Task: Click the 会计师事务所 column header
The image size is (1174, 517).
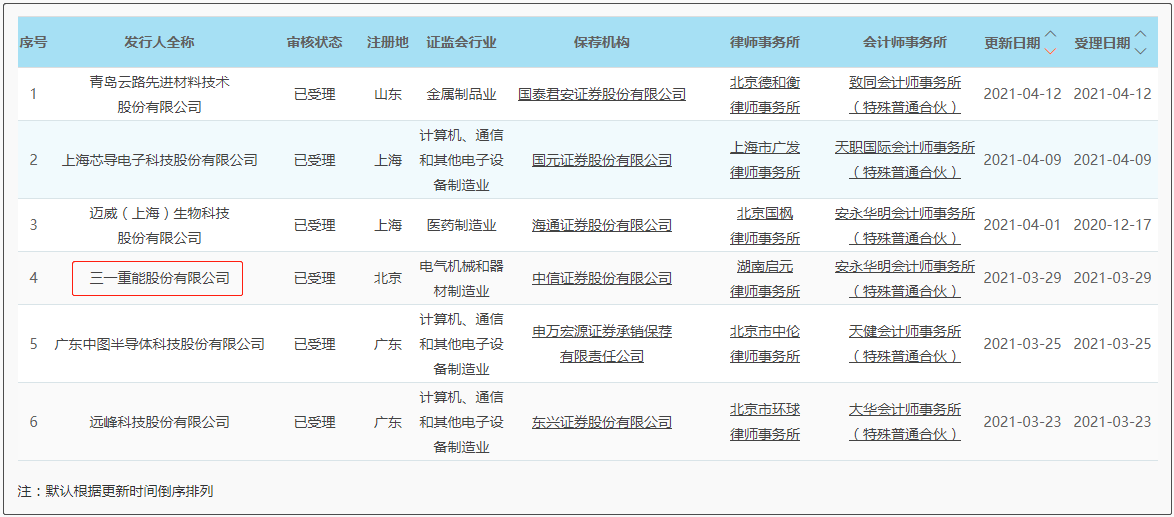Action: (x=905, y=43)
